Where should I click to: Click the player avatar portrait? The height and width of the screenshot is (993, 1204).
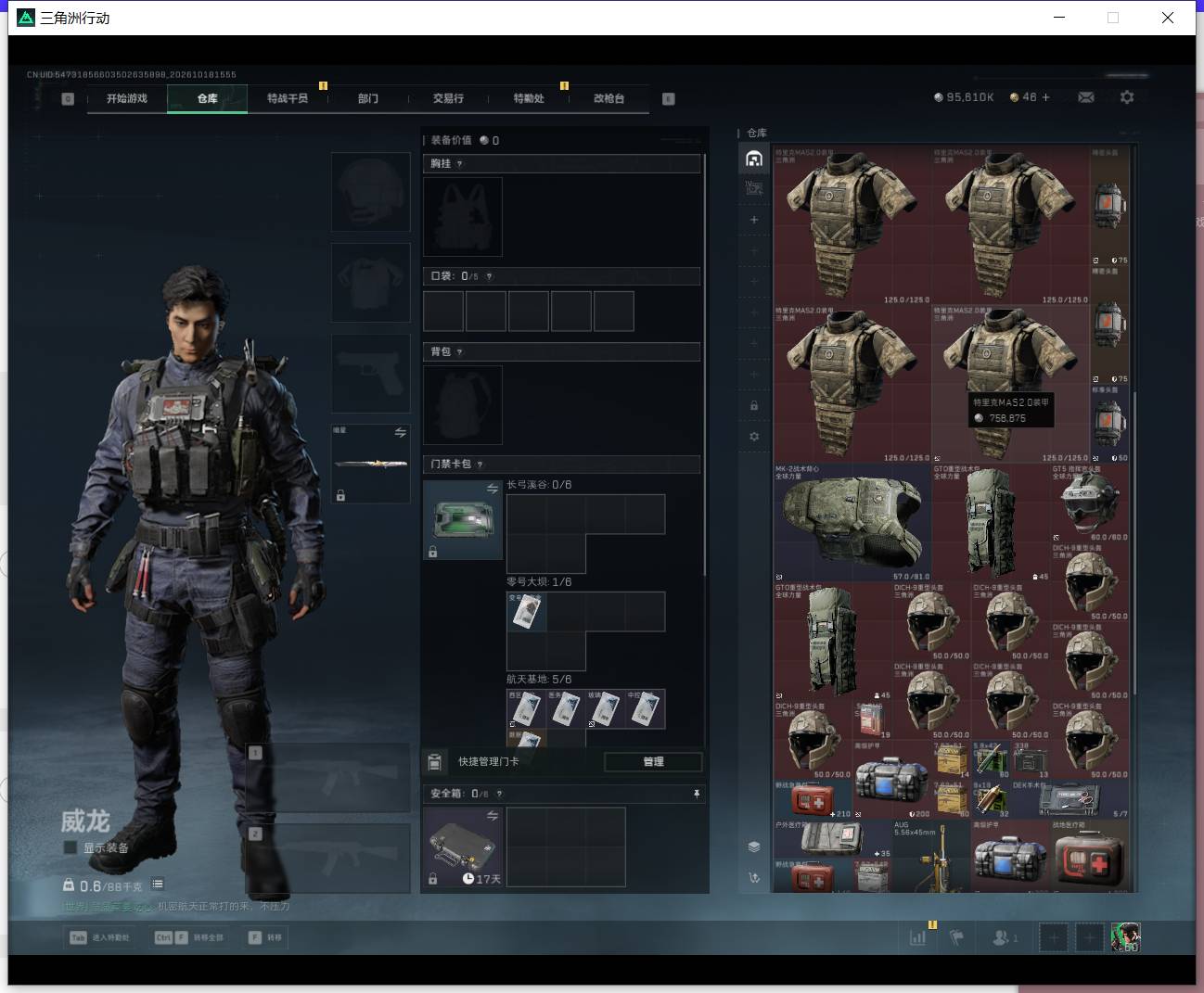point(1125,937)
